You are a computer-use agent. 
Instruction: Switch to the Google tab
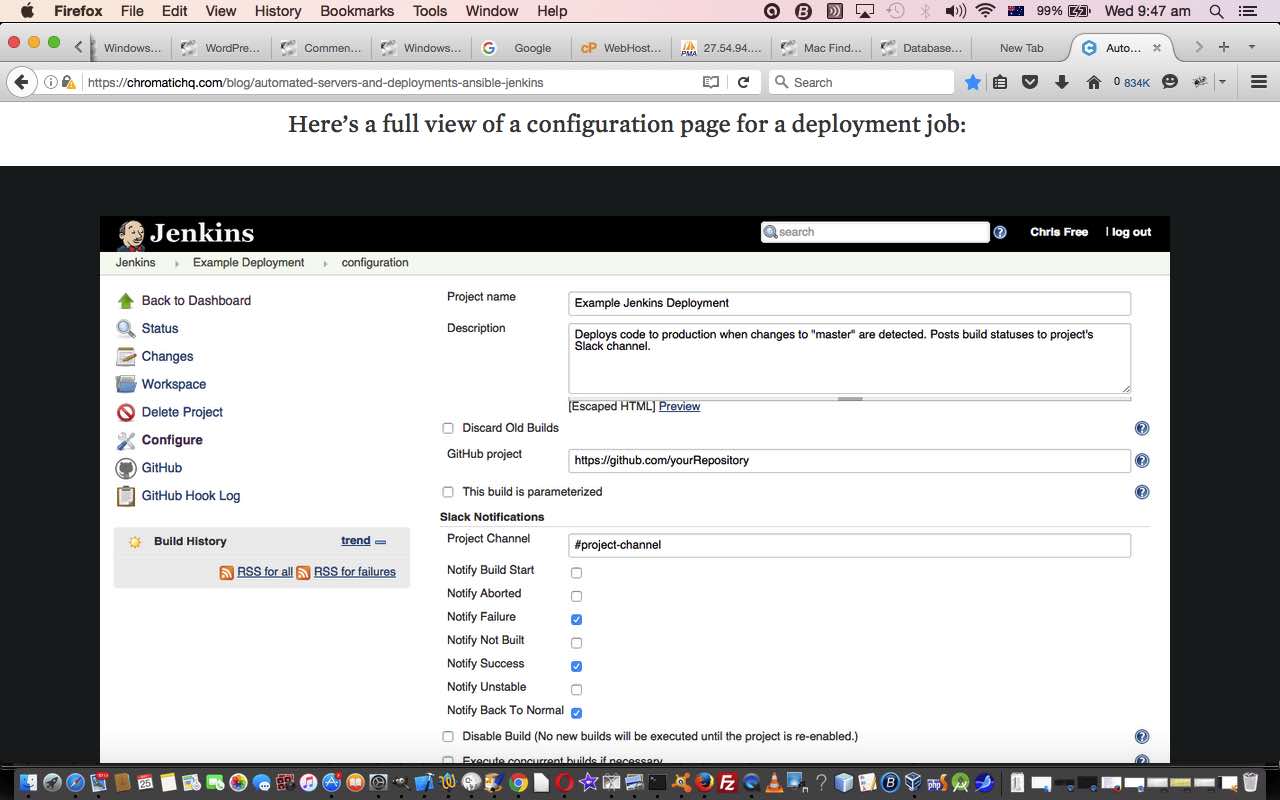522,48
